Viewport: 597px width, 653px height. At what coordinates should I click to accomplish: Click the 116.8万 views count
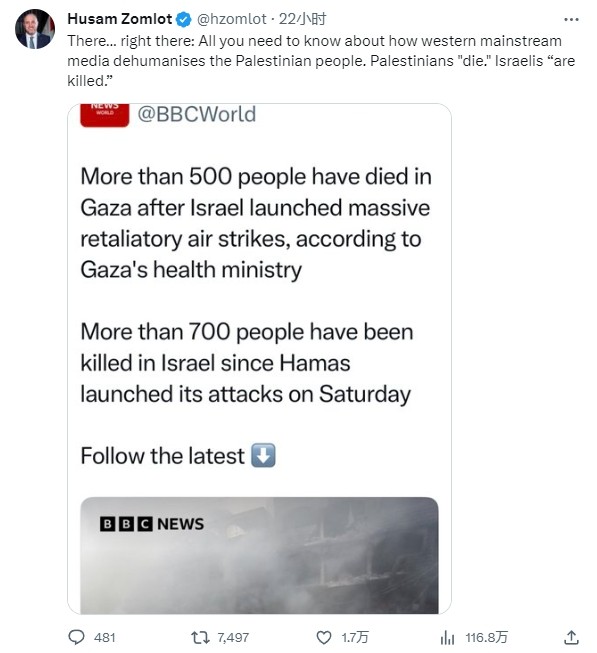[487, 637]
